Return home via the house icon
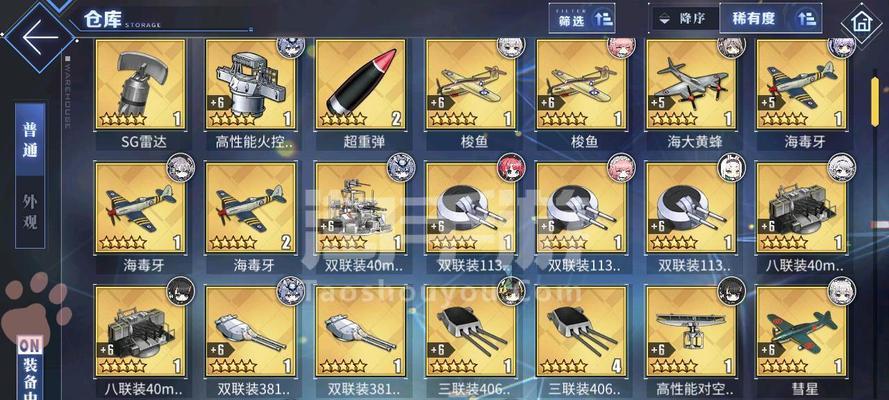Screen dimensions: 889x400 pyautogui.click(x=861, y=24)
